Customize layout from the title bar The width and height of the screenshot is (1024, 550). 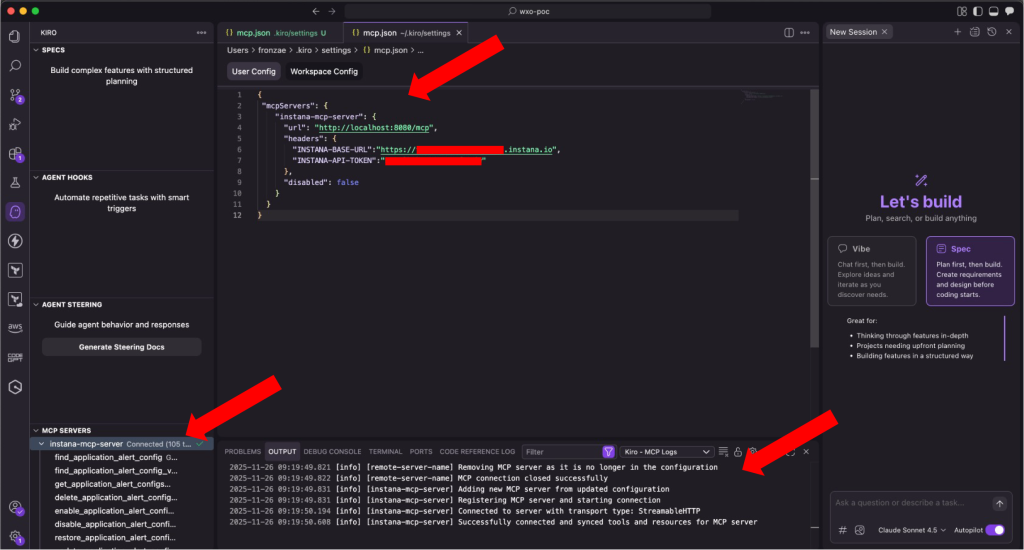(962, 11)
